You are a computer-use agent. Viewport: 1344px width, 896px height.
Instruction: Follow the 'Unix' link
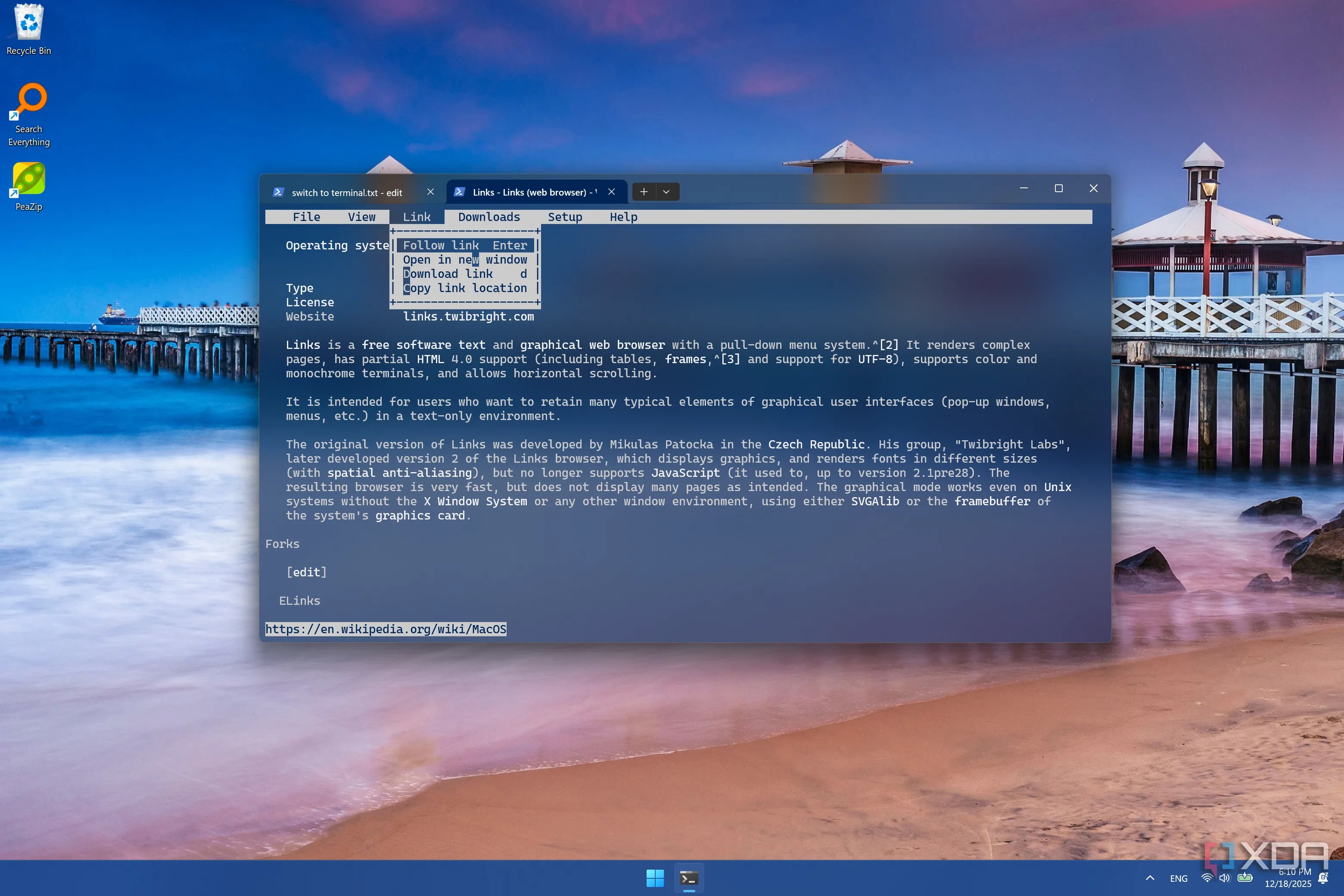pyautogui.click(x=1058, y=488)
